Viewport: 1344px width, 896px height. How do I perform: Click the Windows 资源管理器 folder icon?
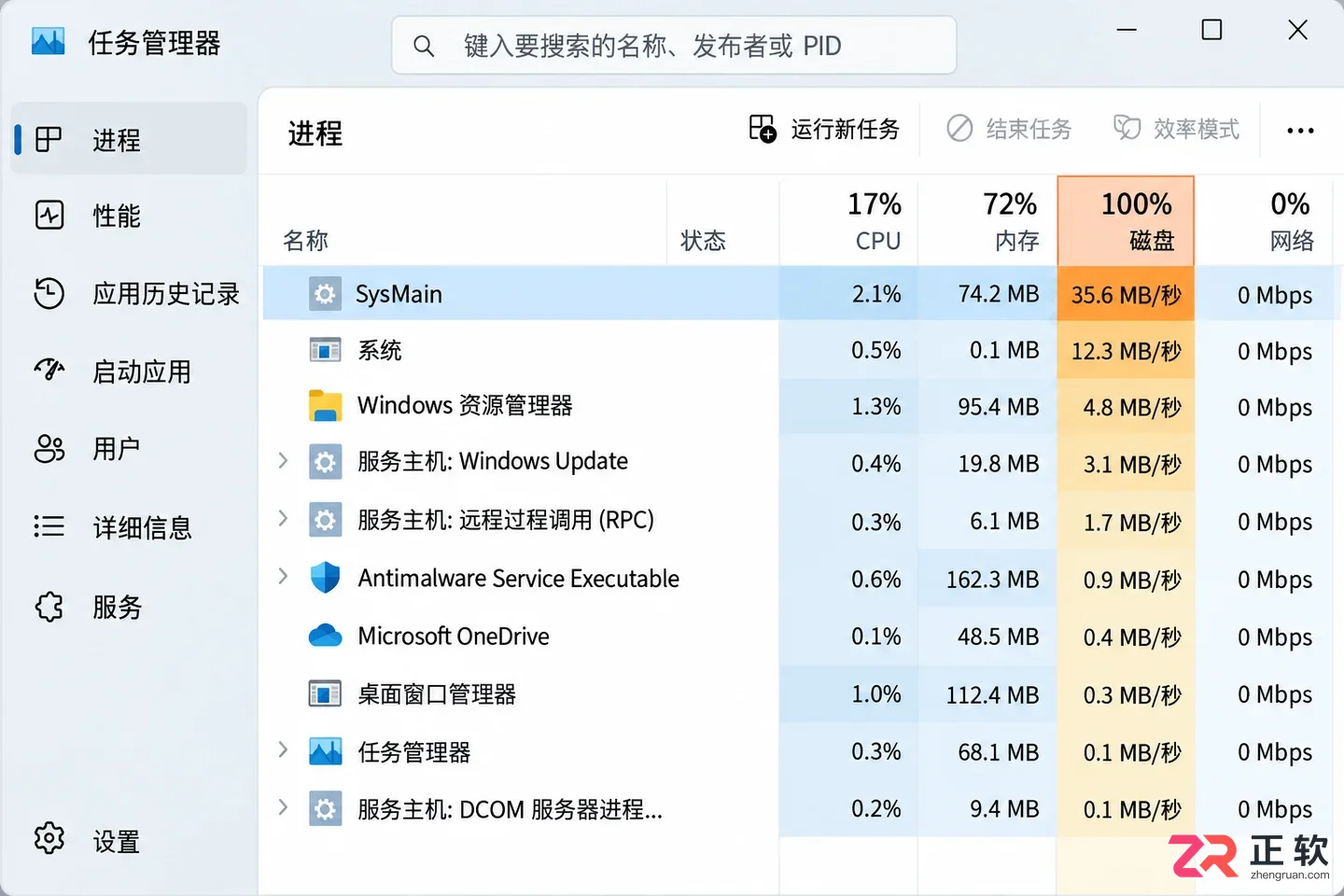click(x=325, y=406)
